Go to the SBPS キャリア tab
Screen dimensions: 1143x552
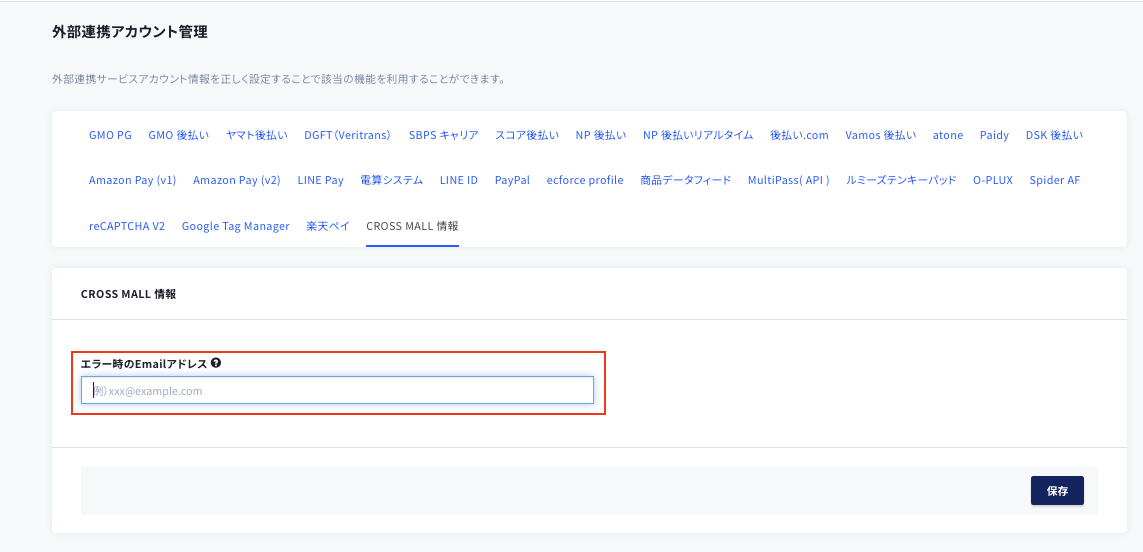(x=443, y=135)
